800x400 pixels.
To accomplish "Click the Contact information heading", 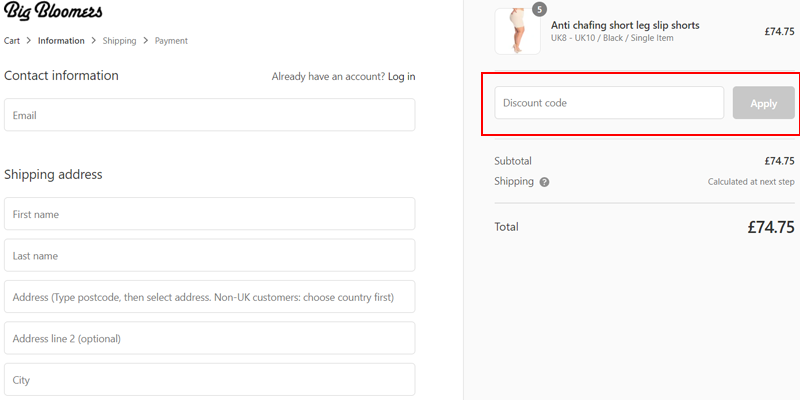I will (61, 76).
